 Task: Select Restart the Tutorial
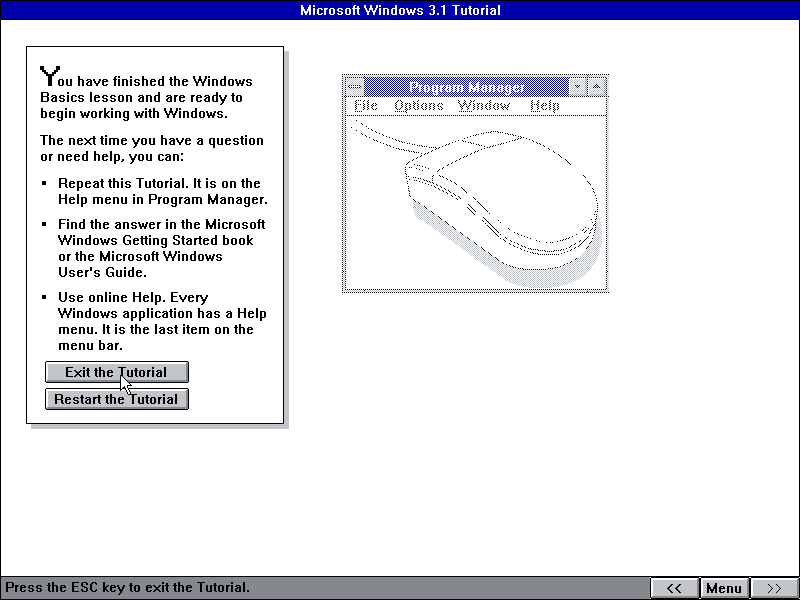[x=117, y=399]
